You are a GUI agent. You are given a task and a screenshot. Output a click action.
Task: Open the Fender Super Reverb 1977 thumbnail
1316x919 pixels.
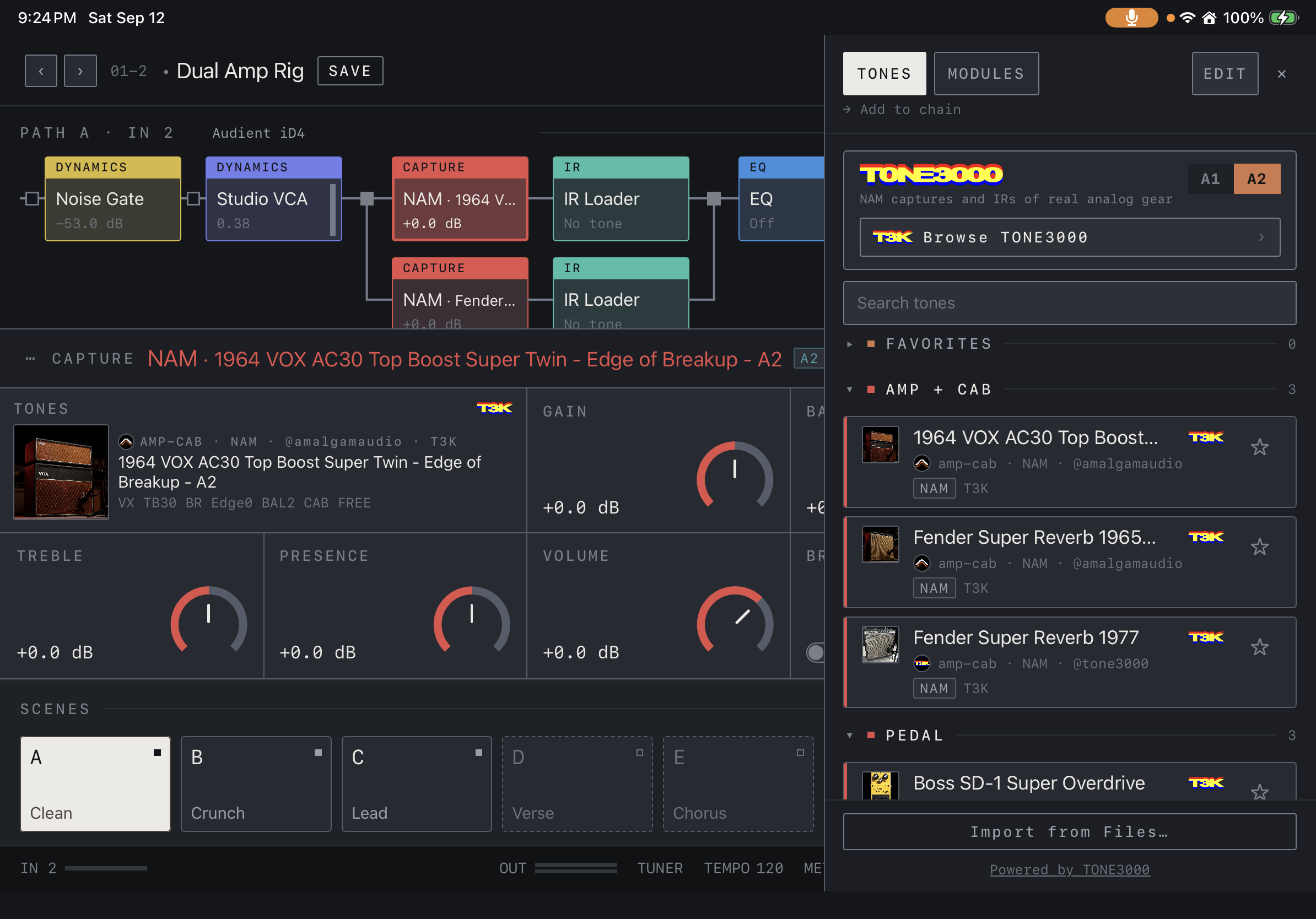[881, 645]
